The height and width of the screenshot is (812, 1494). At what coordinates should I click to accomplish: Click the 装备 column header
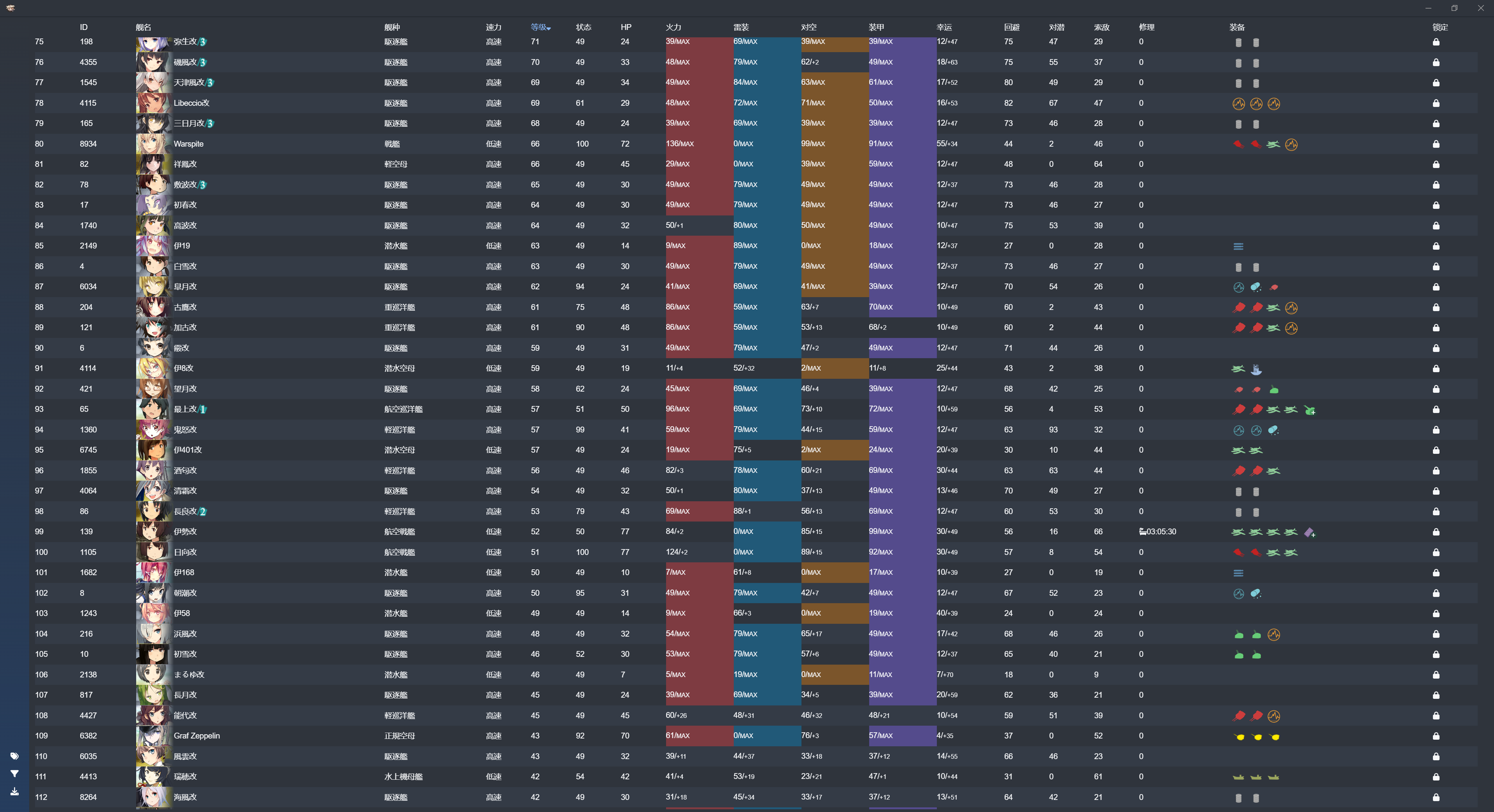1236,27
